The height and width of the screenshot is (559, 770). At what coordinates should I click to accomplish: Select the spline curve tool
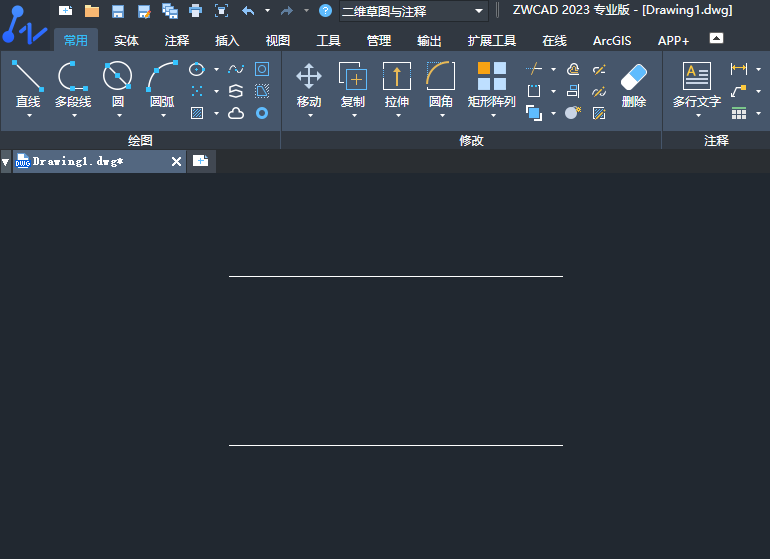tap(236, 69)
